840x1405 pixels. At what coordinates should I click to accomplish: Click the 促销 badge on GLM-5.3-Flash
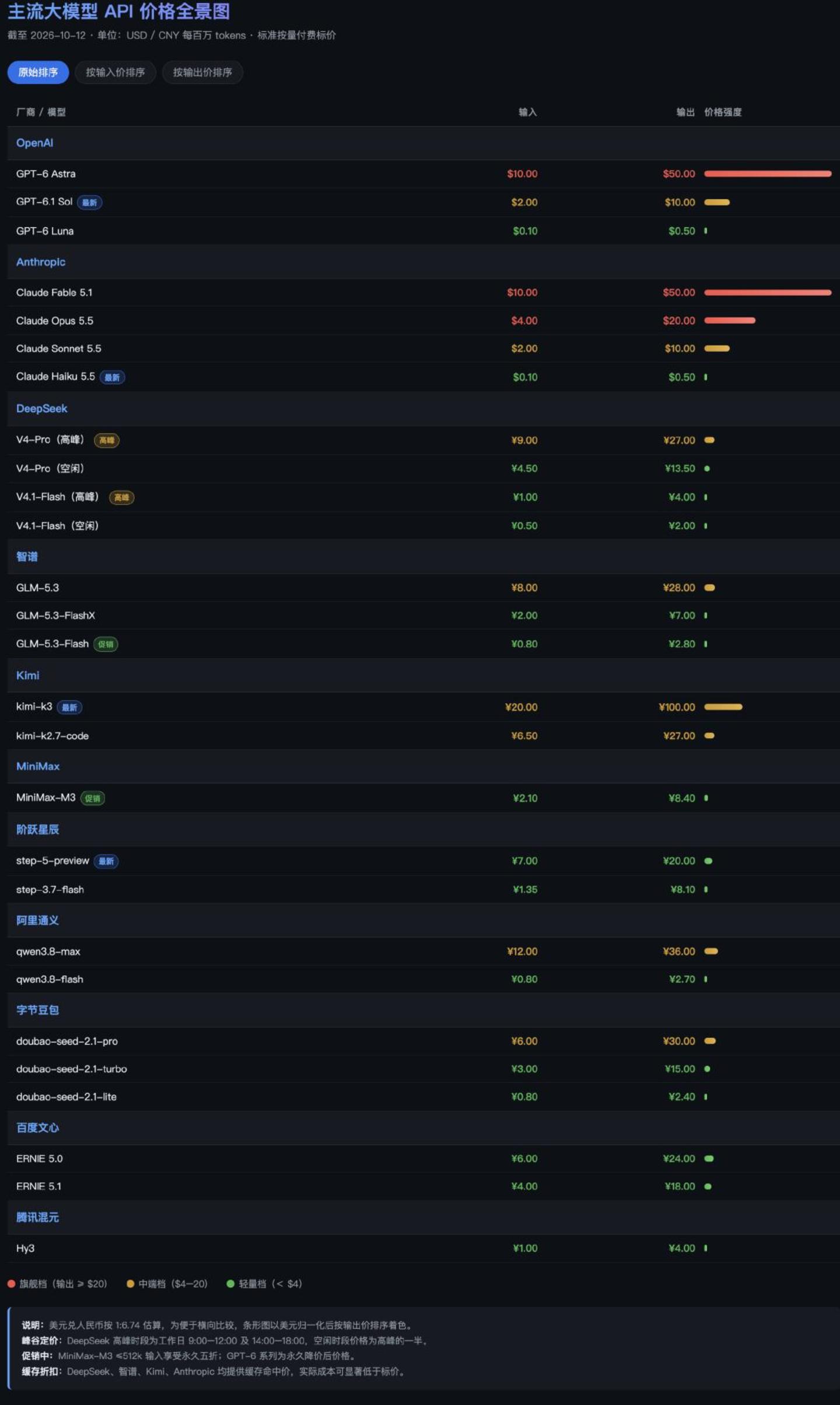click(106, 644)
